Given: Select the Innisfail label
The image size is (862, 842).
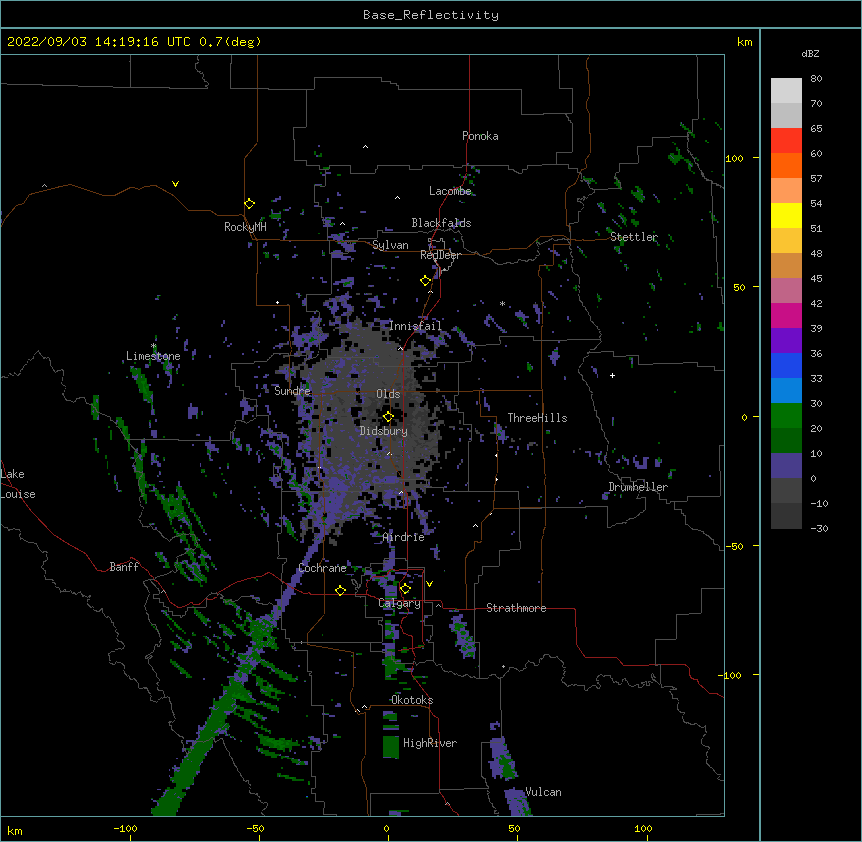Looking at the screenshot, I should pyautogui.click(x=415, y=326).
